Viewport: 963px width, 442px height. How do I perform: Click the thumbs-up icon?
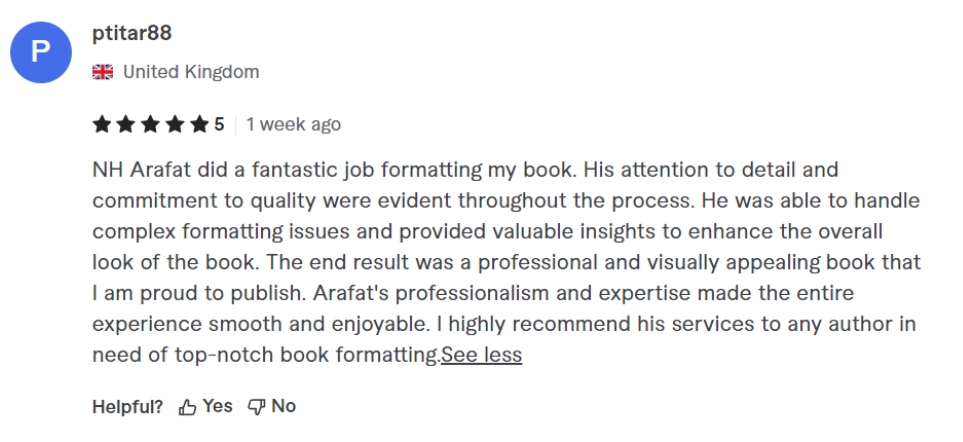pos(187,407)
